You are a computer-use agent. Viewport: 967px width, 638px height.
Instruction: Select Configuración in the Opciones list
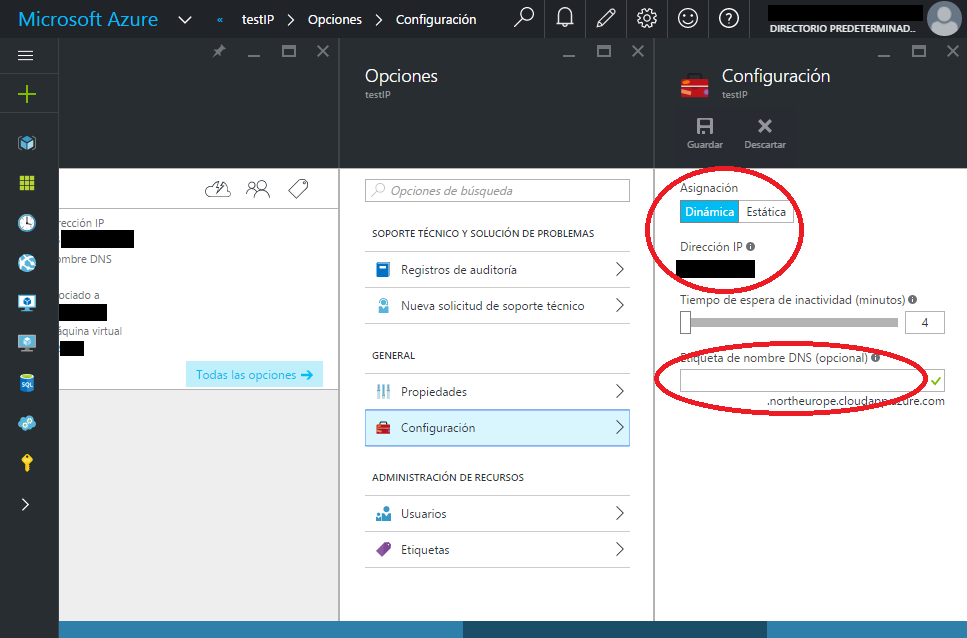[x=497, y=428]
